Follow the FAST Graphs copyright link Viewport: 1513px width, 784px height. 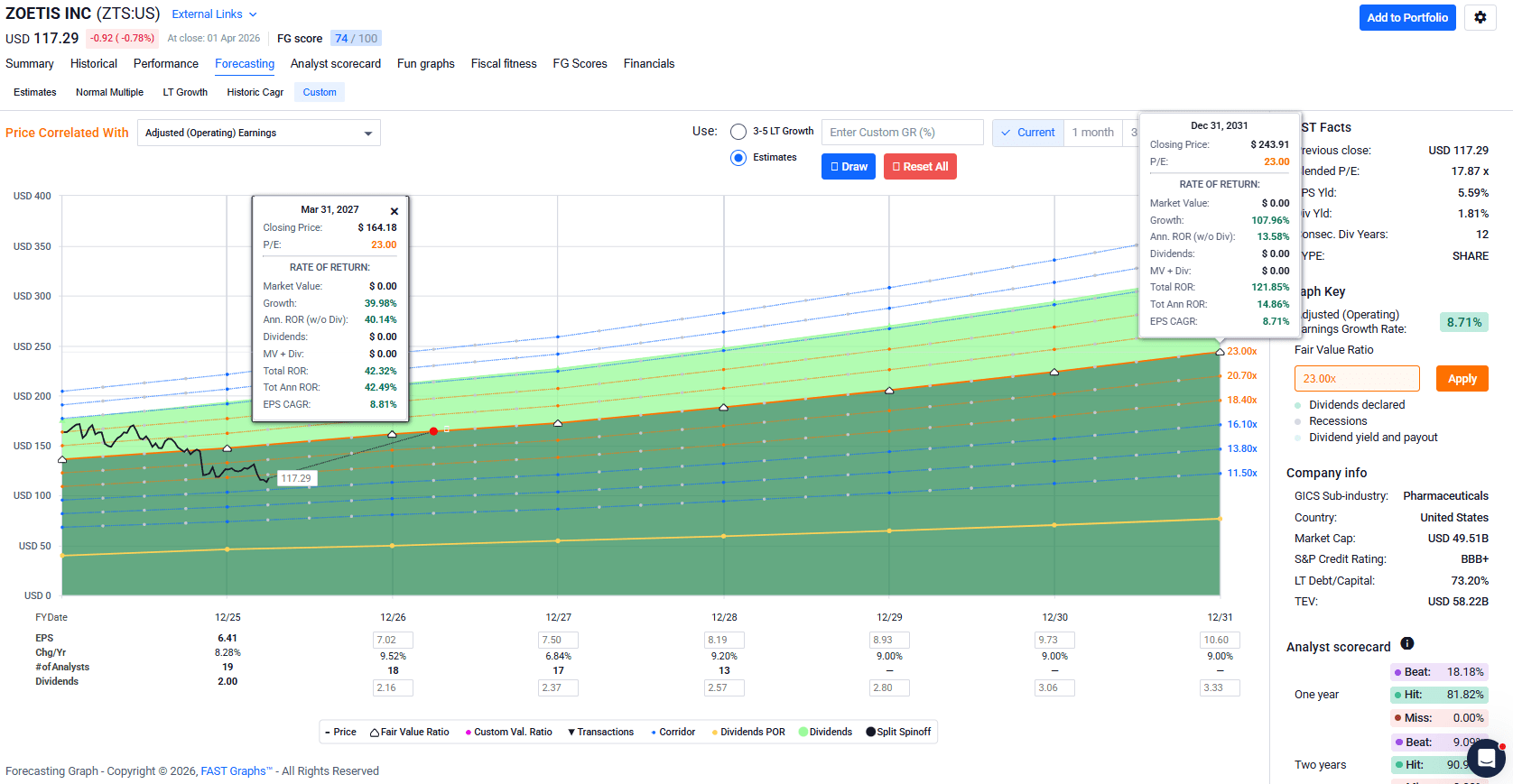(237, 771)
